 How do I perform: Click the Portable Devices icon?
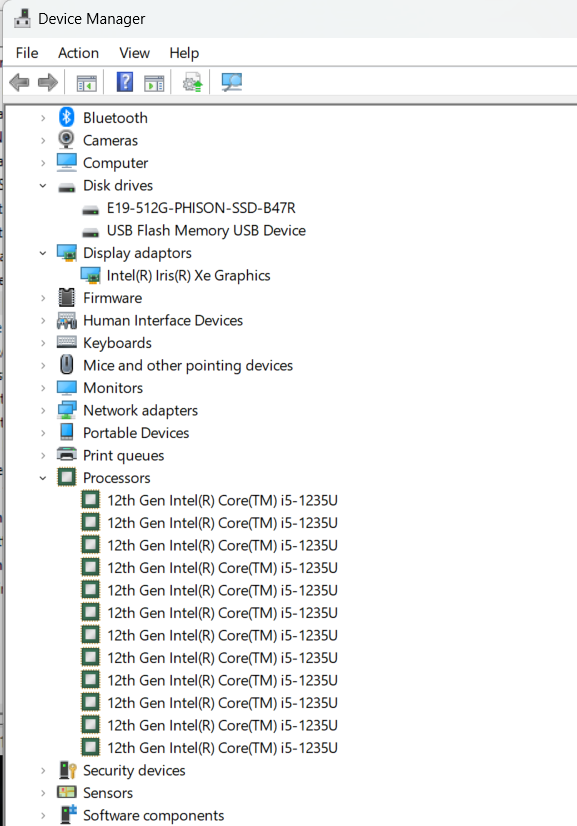[66, 432]
